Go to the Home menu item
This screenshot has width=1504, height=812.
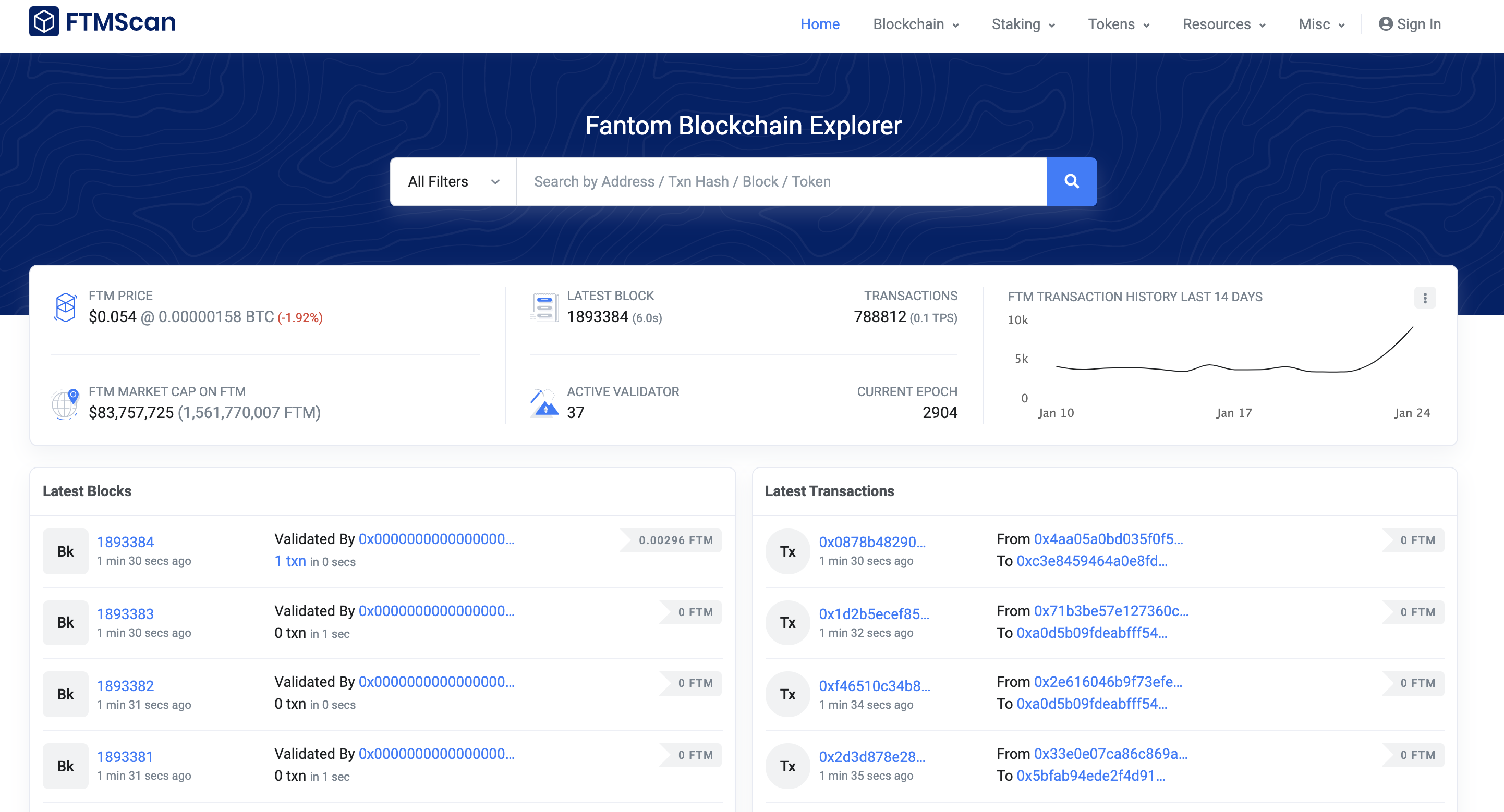(x=820, y=24)
